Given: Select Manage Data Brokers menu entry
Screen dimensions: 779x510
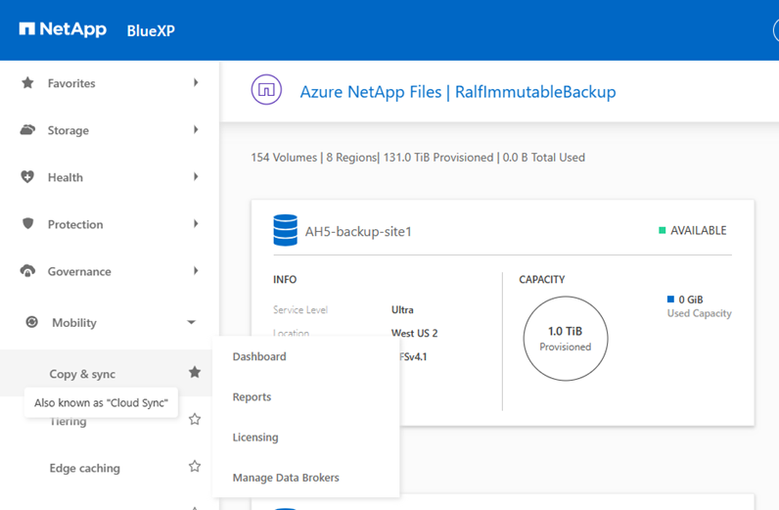Looking at the screenshot, I should click(286, 478).
